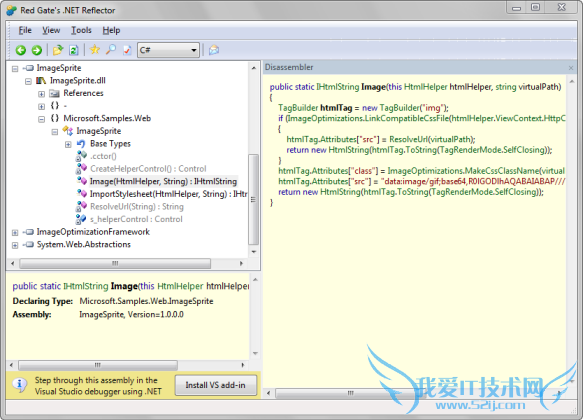This screenshot has height=420, width=583.
Task: Click the tree panel vertical scrollbar thumb
Action: pos(254,200)
